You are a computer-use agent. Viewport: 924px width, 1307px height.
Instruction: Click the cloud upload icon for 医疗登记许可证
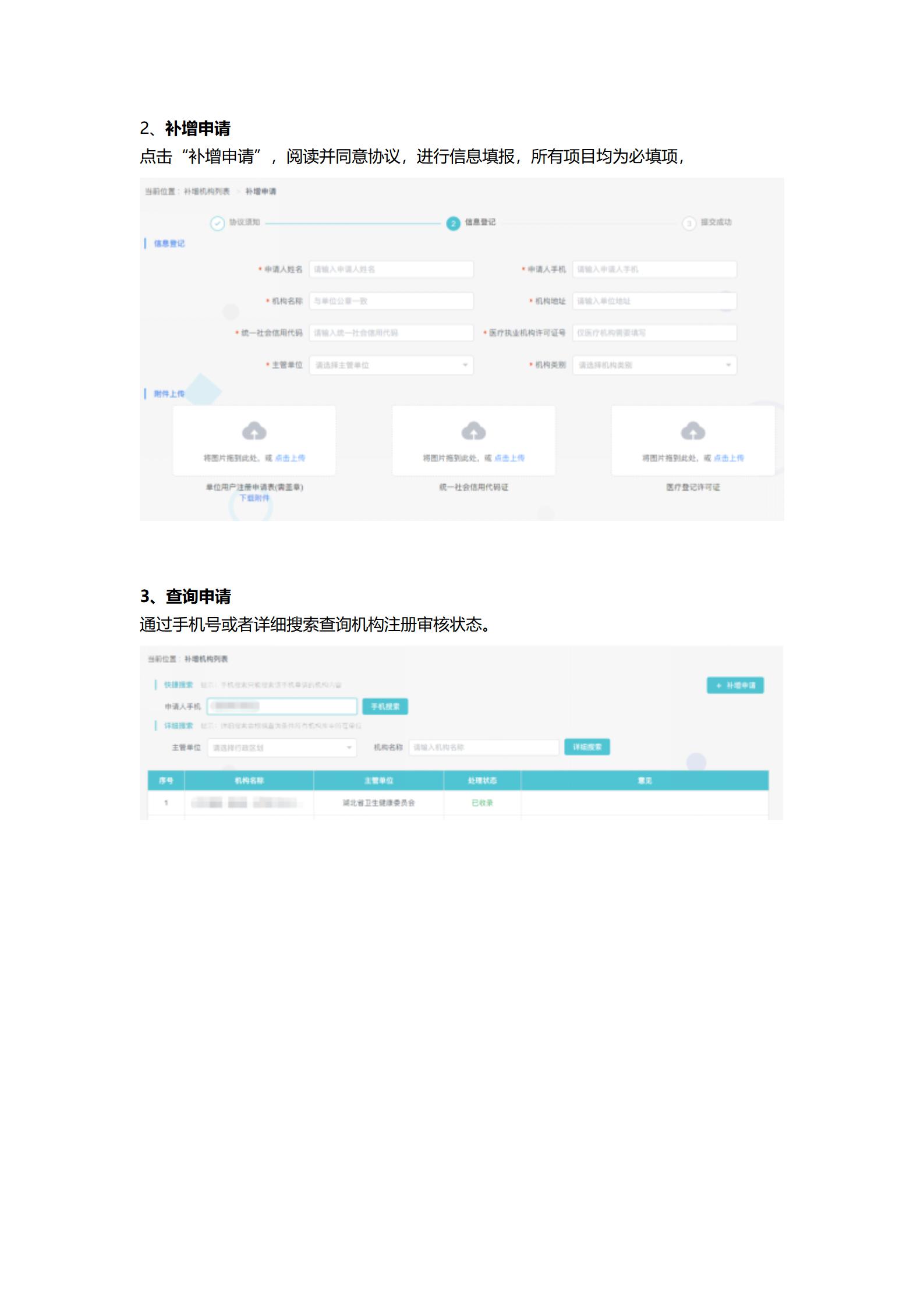(x=693, y=431)
